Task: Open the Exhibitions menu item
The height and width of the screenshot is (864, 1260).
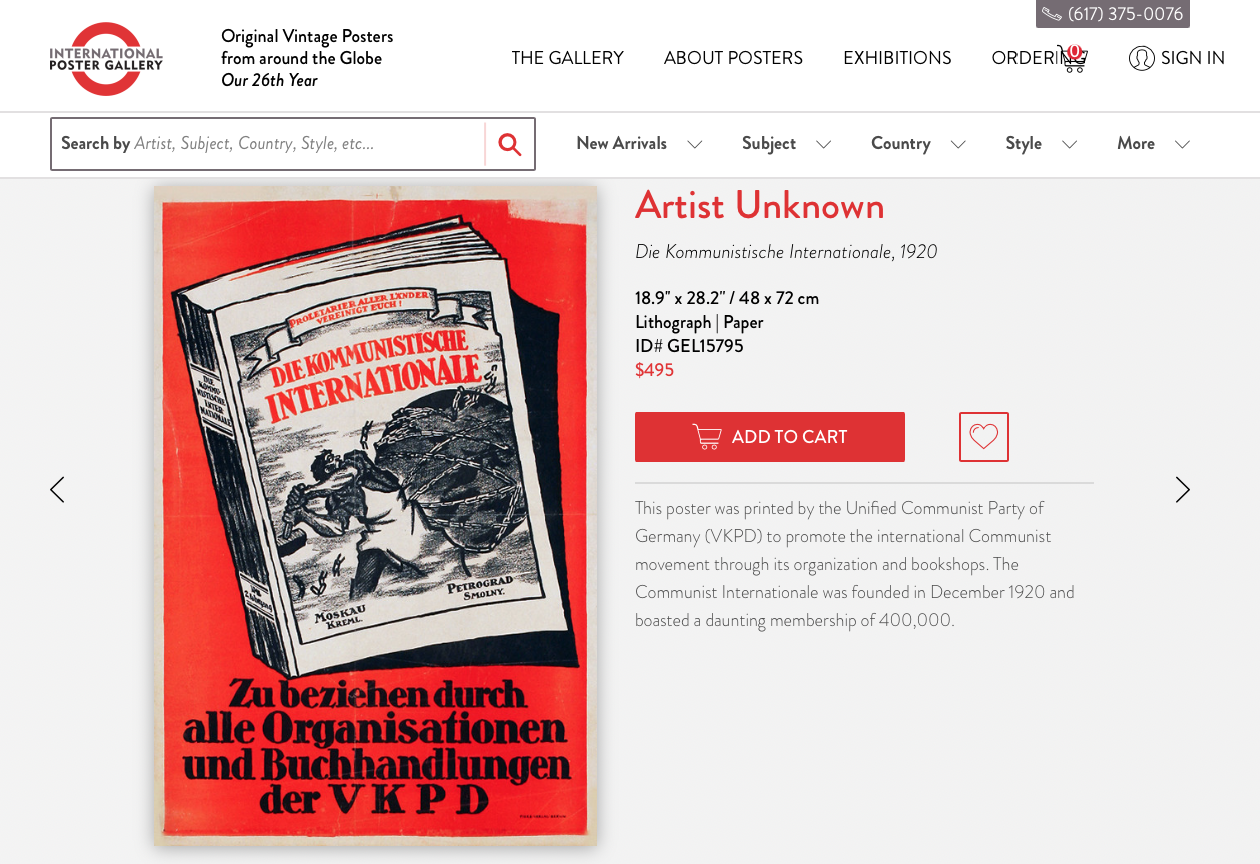Action: (x=897, y=58)
